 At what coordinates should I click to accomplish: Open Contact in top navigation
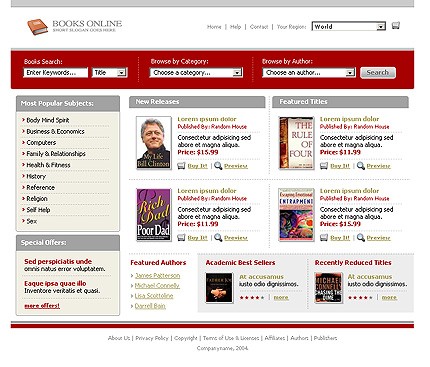pos(259,27)
